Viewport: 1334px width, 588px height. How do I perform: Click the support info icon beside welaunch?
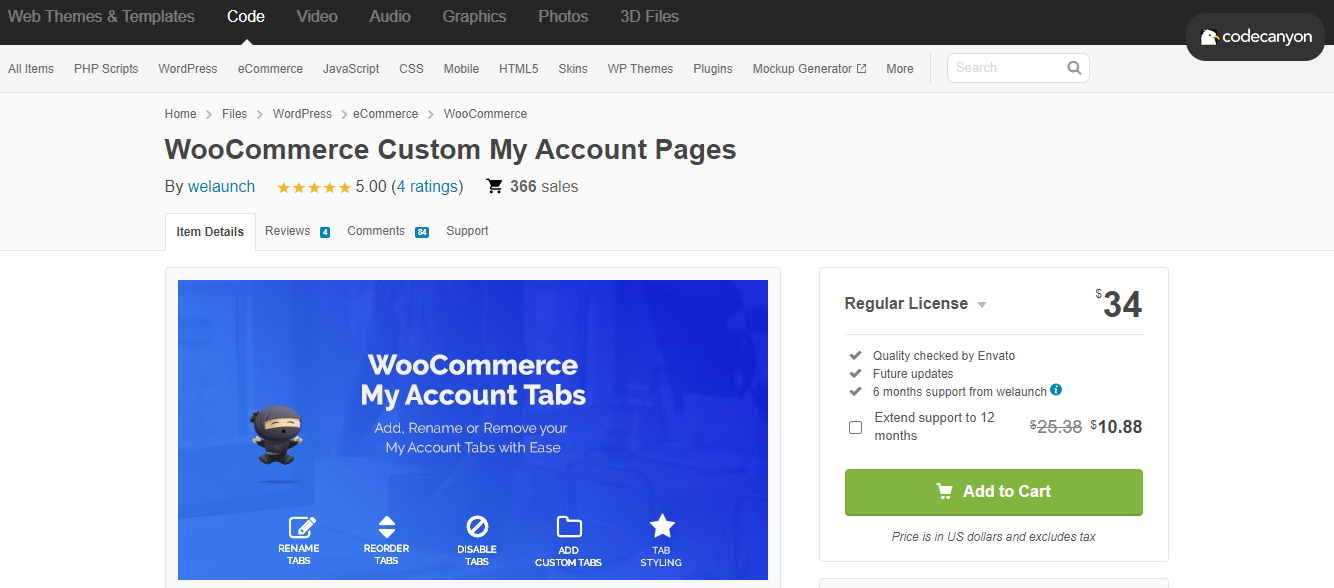tap(1056, 390)
